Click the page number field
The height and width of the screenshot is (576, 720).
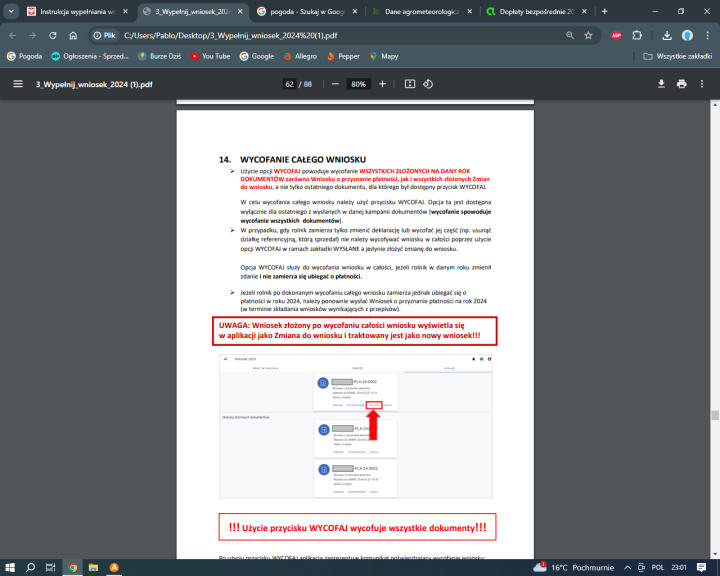coord(290,84)
